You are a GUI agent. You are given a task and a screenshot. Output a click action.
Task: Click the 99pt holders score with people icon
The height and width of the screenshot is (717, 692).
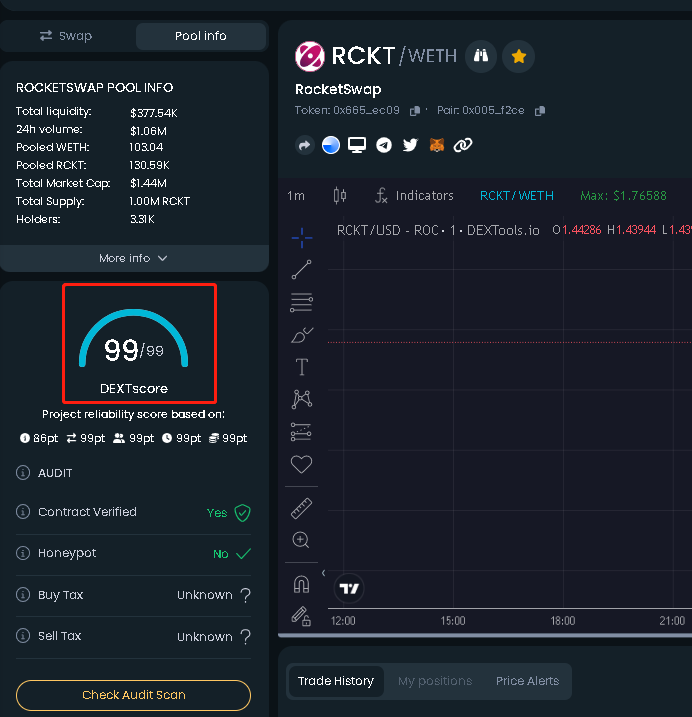pos(134,439)
